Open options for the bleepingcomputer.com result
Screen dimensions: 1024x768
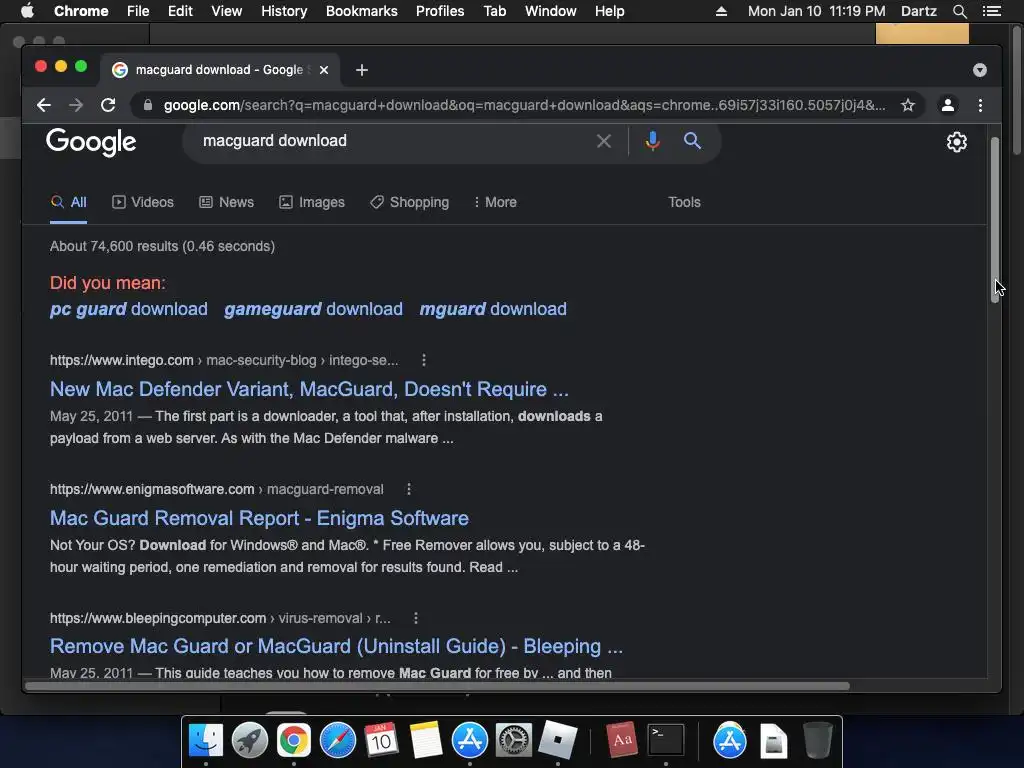[x=416, y=618]
